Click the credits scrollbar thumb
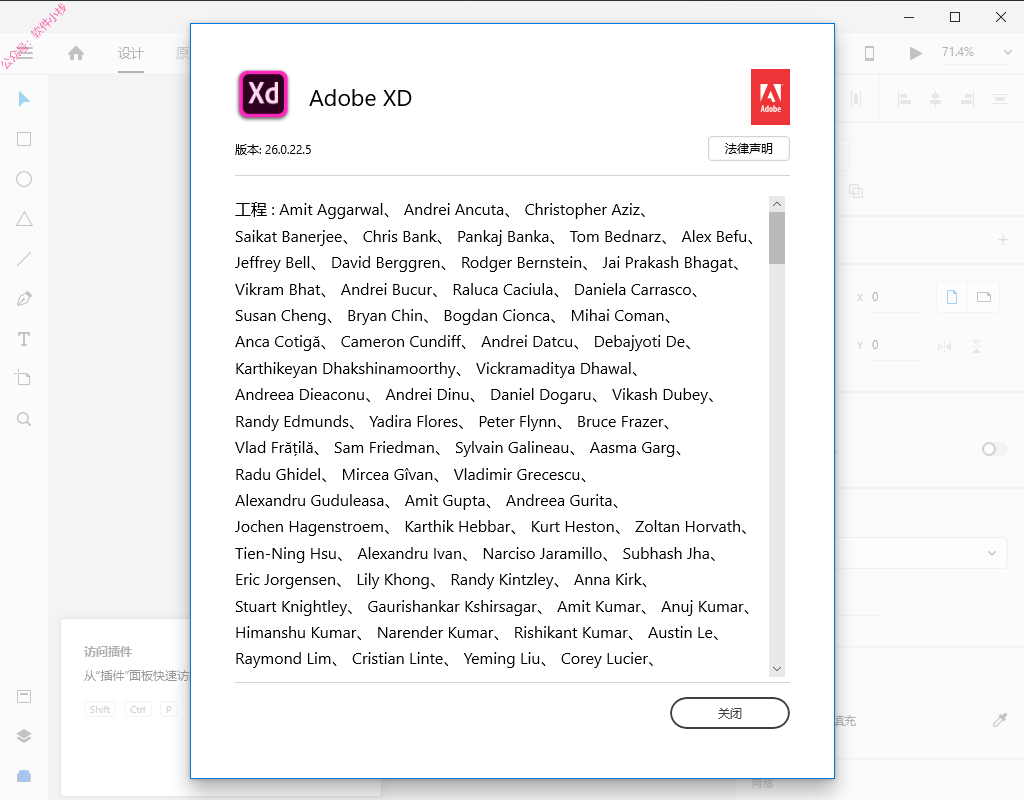 coord(777,238)
